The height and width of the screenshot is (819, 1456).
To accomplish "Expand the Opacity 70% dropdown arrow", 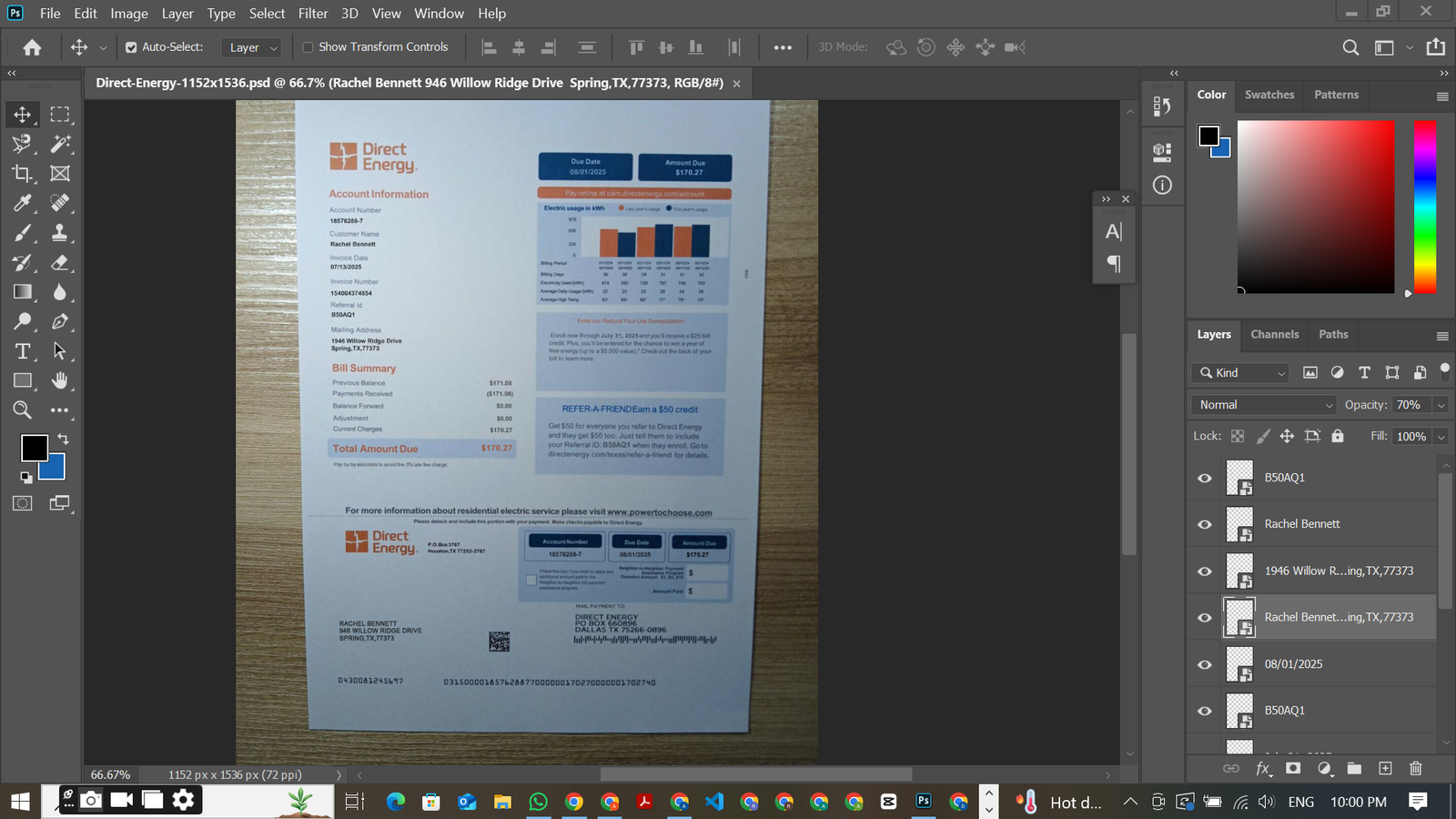I will pyautogui.click(x=1441, y=405).
